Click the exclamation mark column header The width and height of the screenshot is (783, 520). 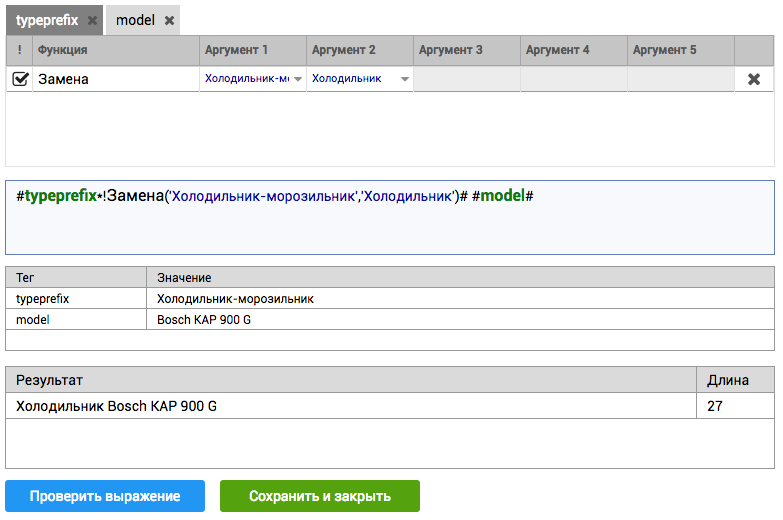point(19,50)
